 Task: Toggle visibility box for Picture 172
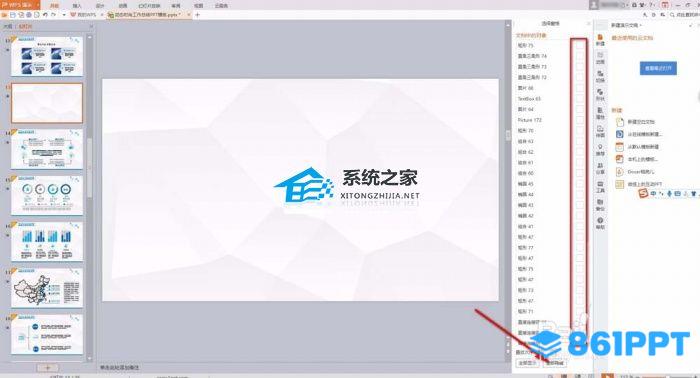point(579,120)
